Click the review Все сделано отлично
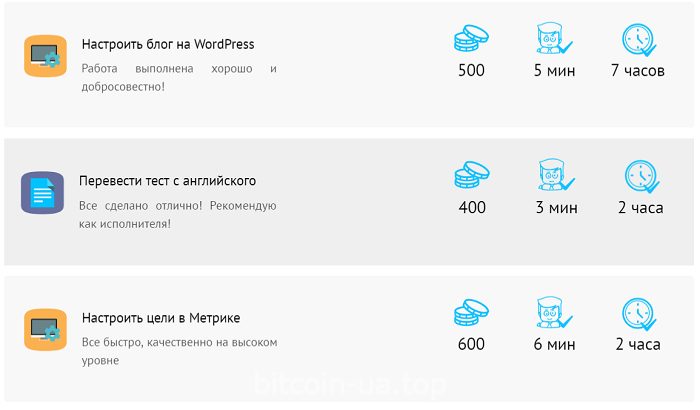 [178, 214]
